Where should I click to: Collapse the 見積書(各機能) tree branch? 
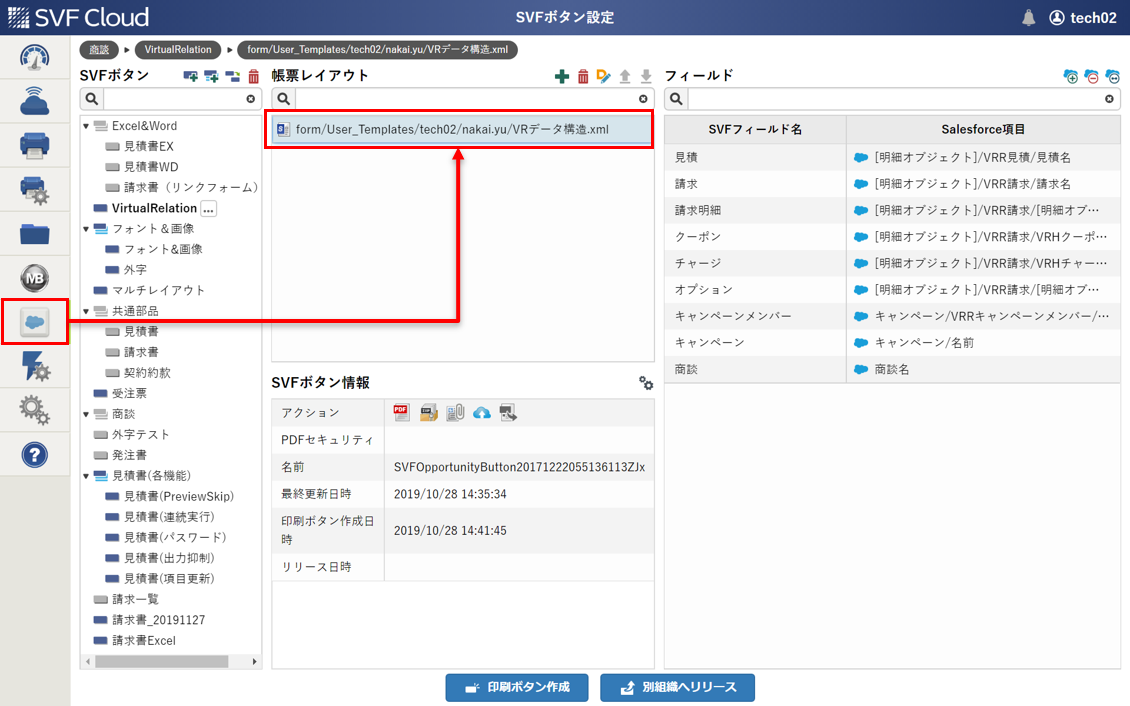[x=85, y=475]
